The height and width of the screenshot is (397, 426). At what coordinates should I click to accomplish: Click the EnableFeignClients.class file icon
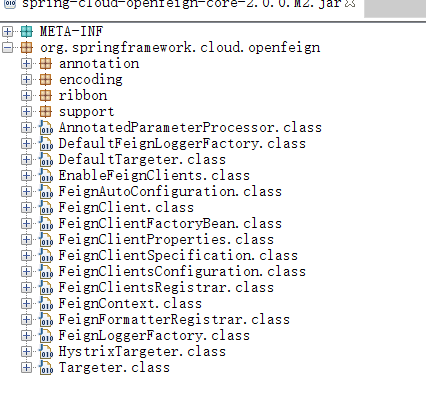(46, 176)
